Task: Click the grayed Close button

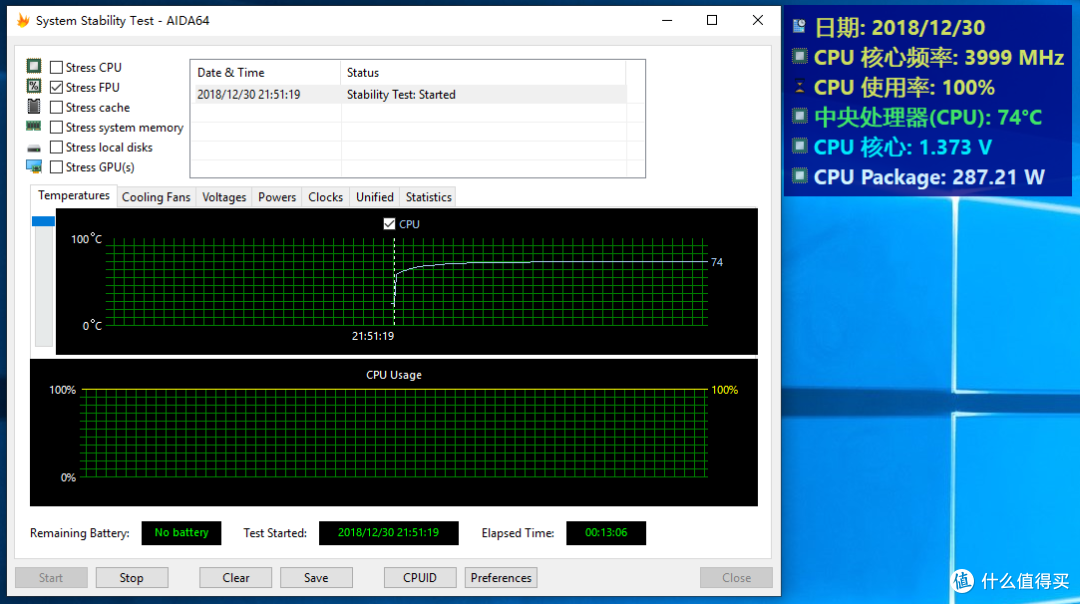Action: pyautogui.click(x=736, y=578)
